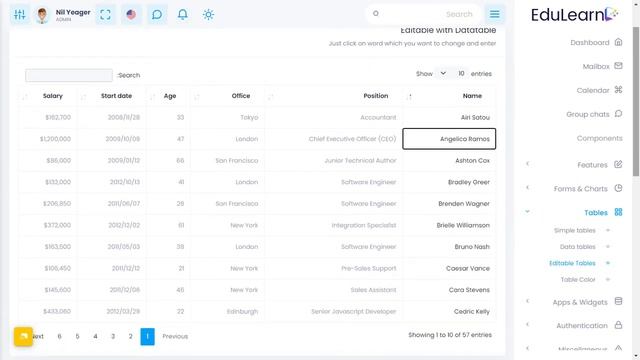The image size is (640, 360).
Task: Select current page 1 button
Action: (x=147, y=336)
